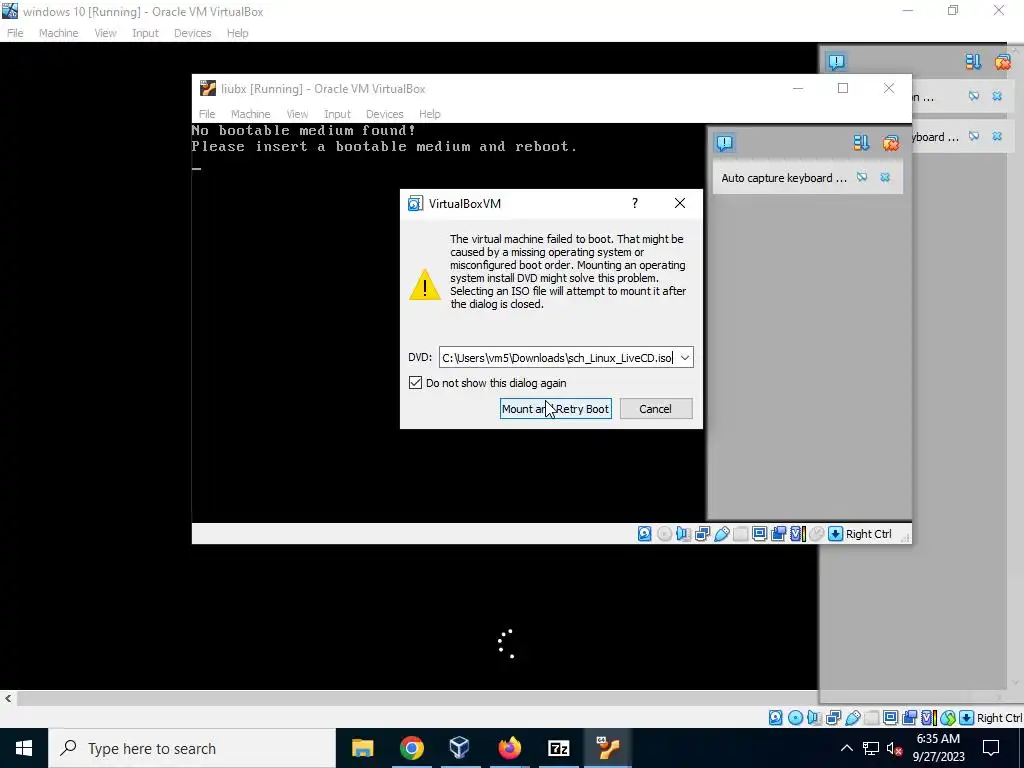Click the network icon in system tray

click(871, 748)
